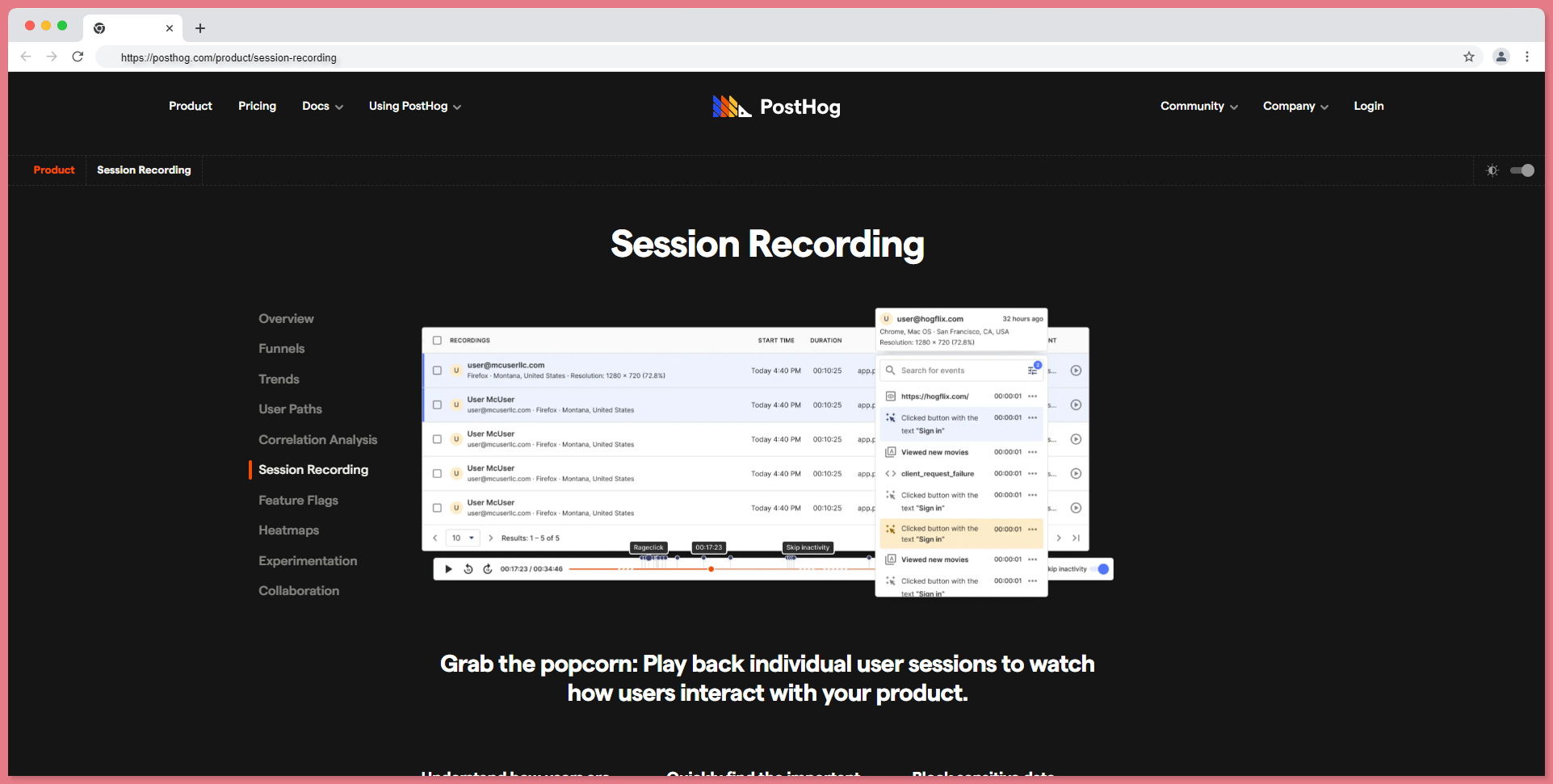Screen dimensions: 1553x784
Task: Open Heatmaps in the sidebar
Action: pos(288,530)
